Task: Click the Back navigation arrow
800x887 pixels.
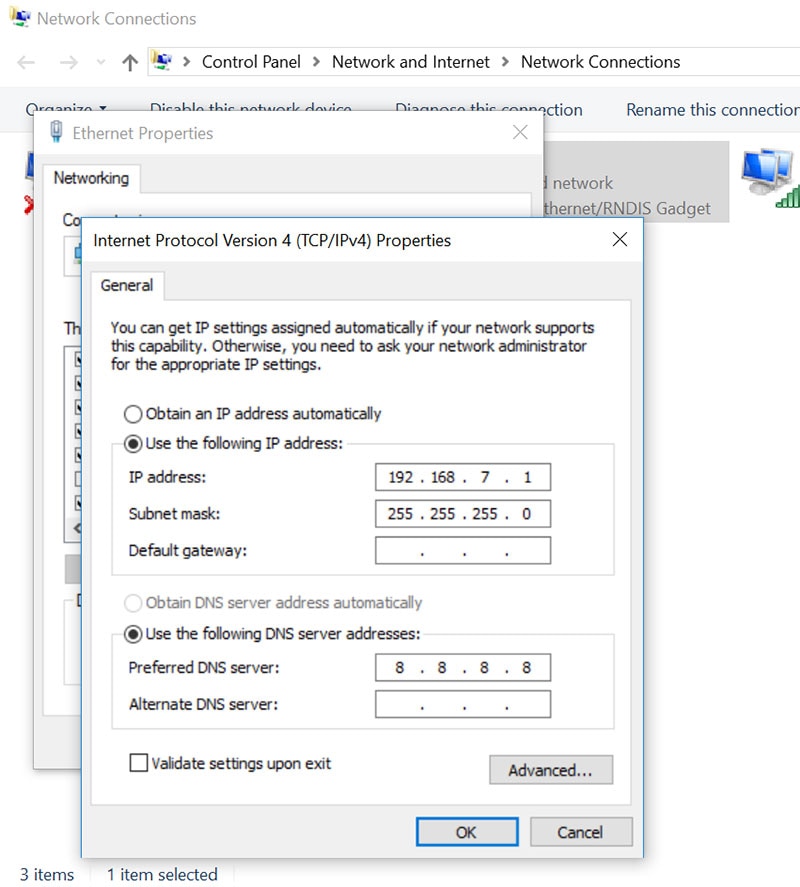Action: click(27, 62)
